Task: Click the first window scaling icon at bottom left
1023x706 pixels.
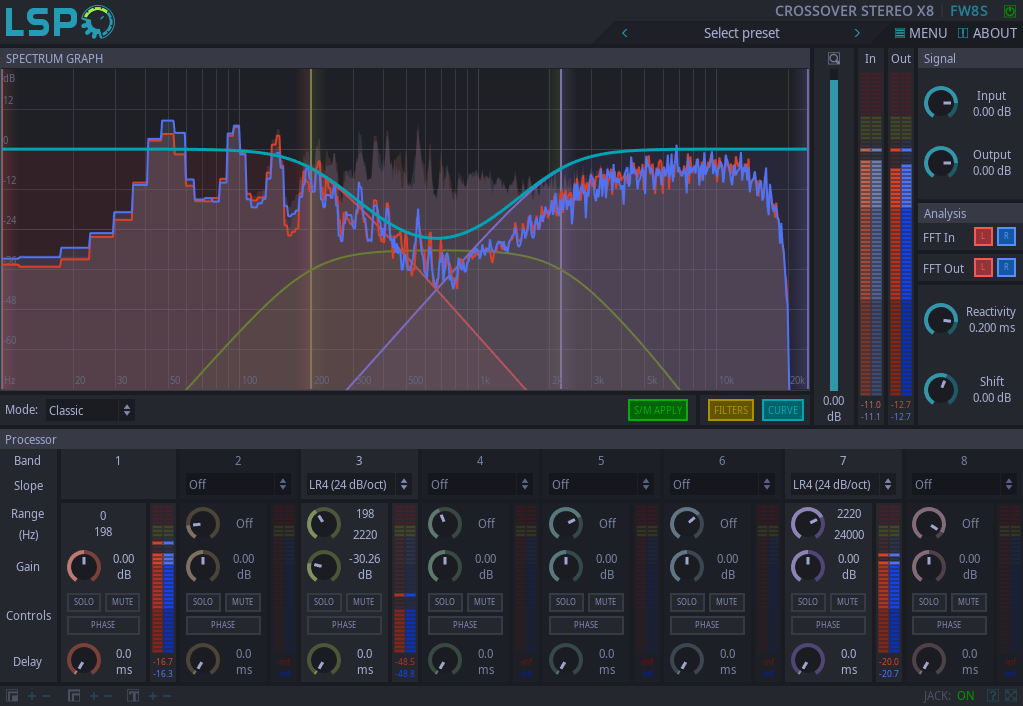Action: click(13, 696)
